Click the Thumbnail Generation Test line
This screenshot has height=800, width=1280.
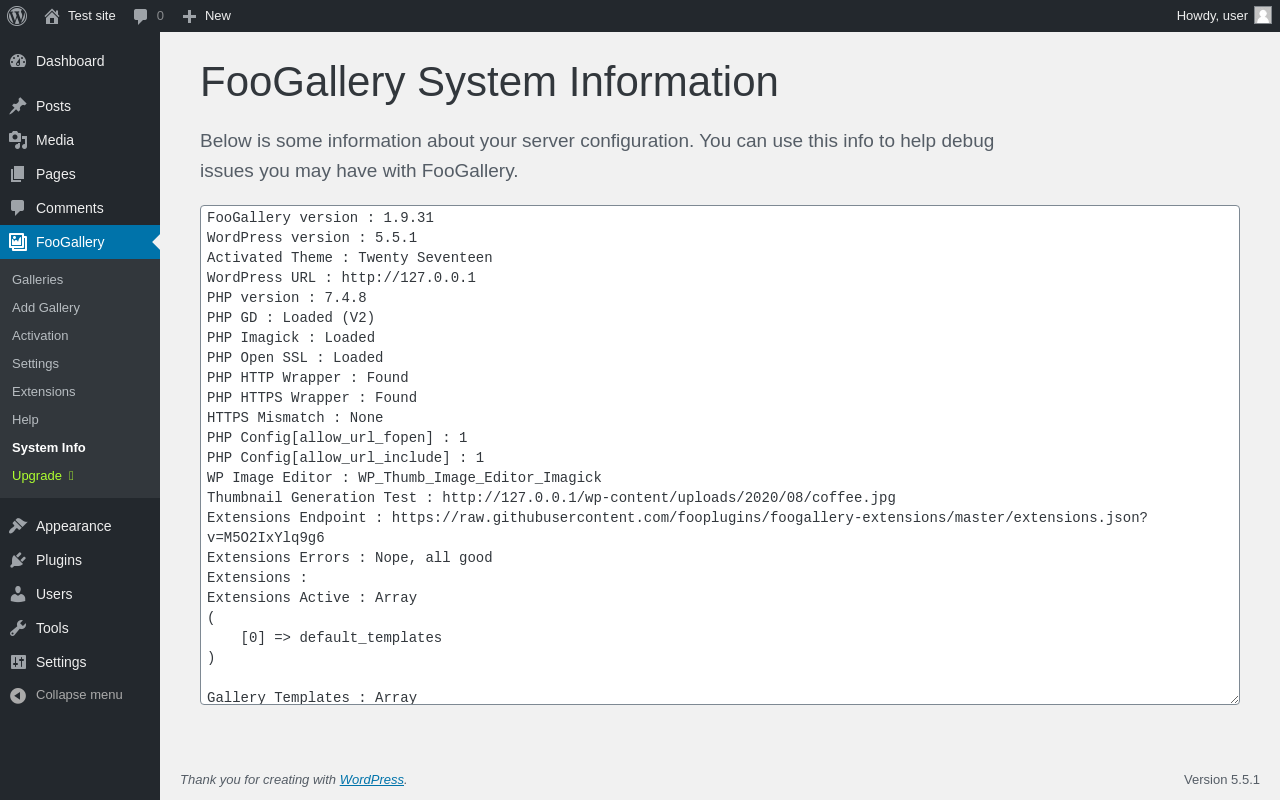pyautogui.click(x=551, y=498)
